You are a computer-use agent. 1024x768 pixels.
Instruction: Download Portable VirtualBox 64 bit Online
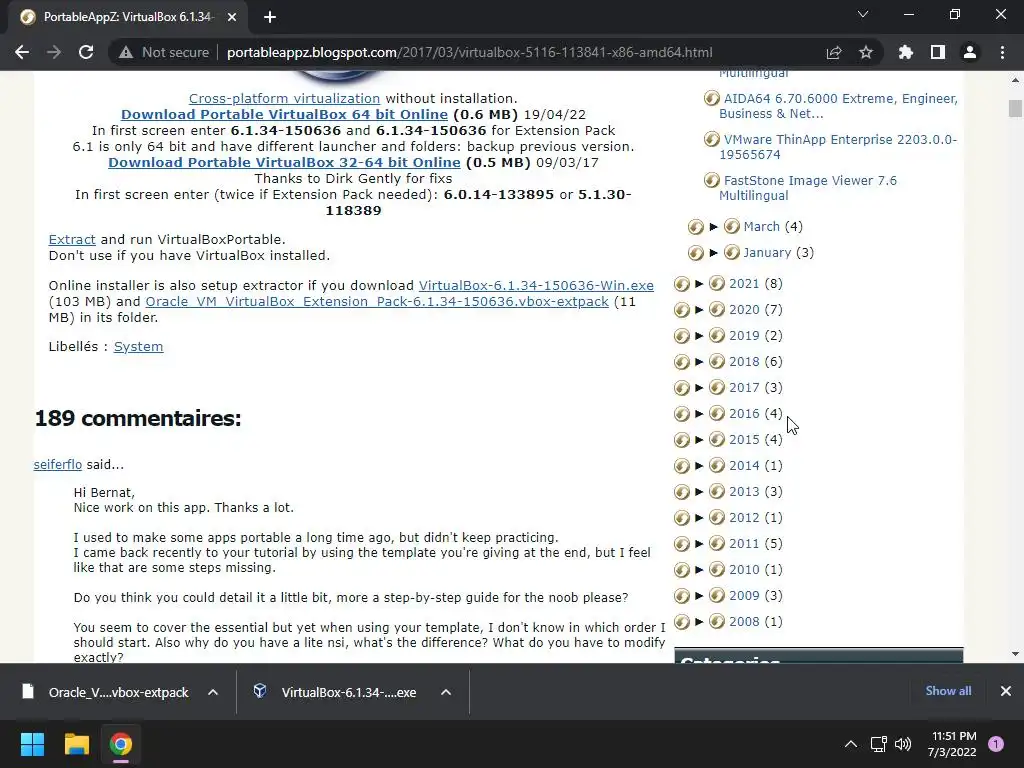[284, 114]
